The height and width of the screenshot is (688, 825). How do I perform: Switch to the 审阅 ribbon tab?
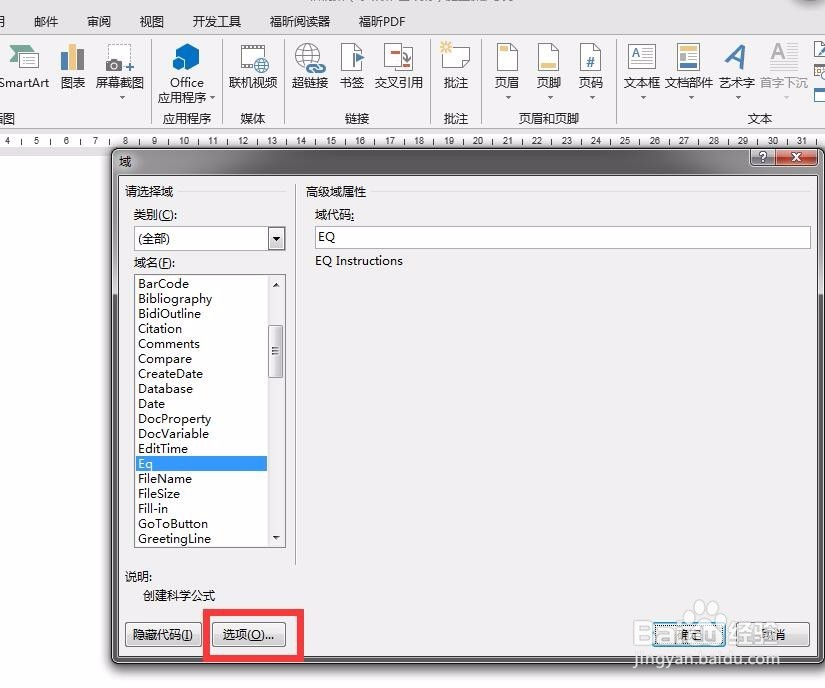99,22
